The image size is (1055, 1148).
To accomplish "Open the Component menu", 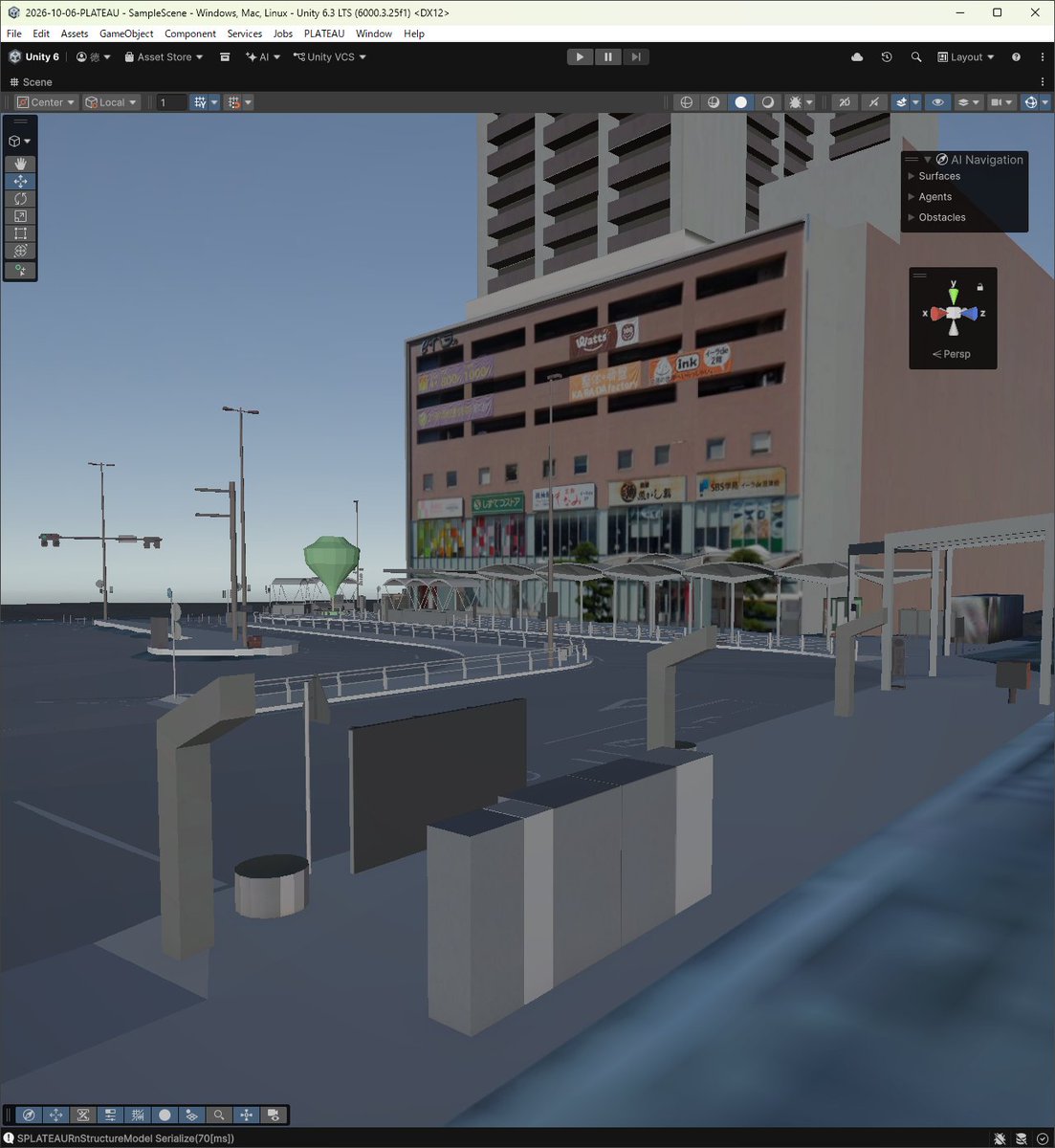I will click(x=190, y=33).
